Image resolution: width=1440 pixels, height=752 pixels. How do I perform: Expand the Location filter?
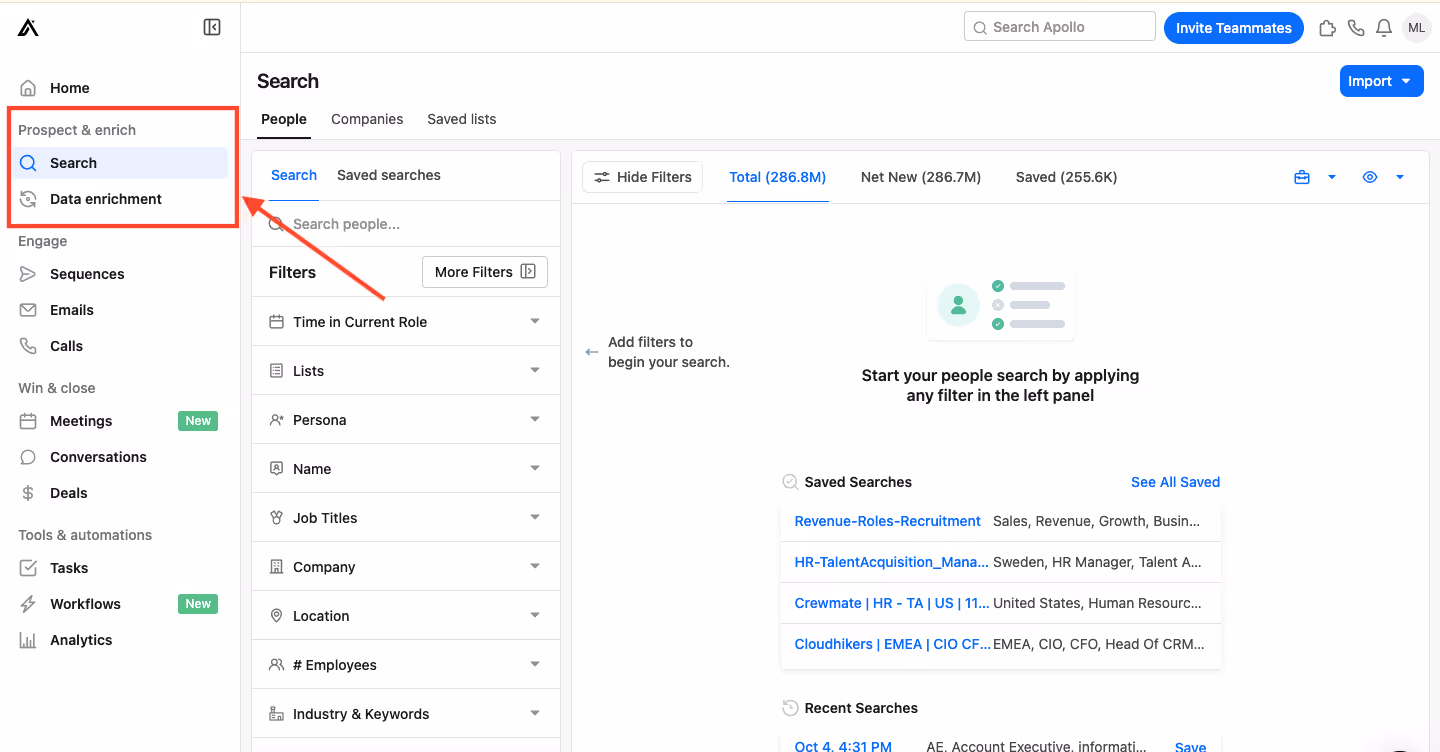[x=406, y=616]
